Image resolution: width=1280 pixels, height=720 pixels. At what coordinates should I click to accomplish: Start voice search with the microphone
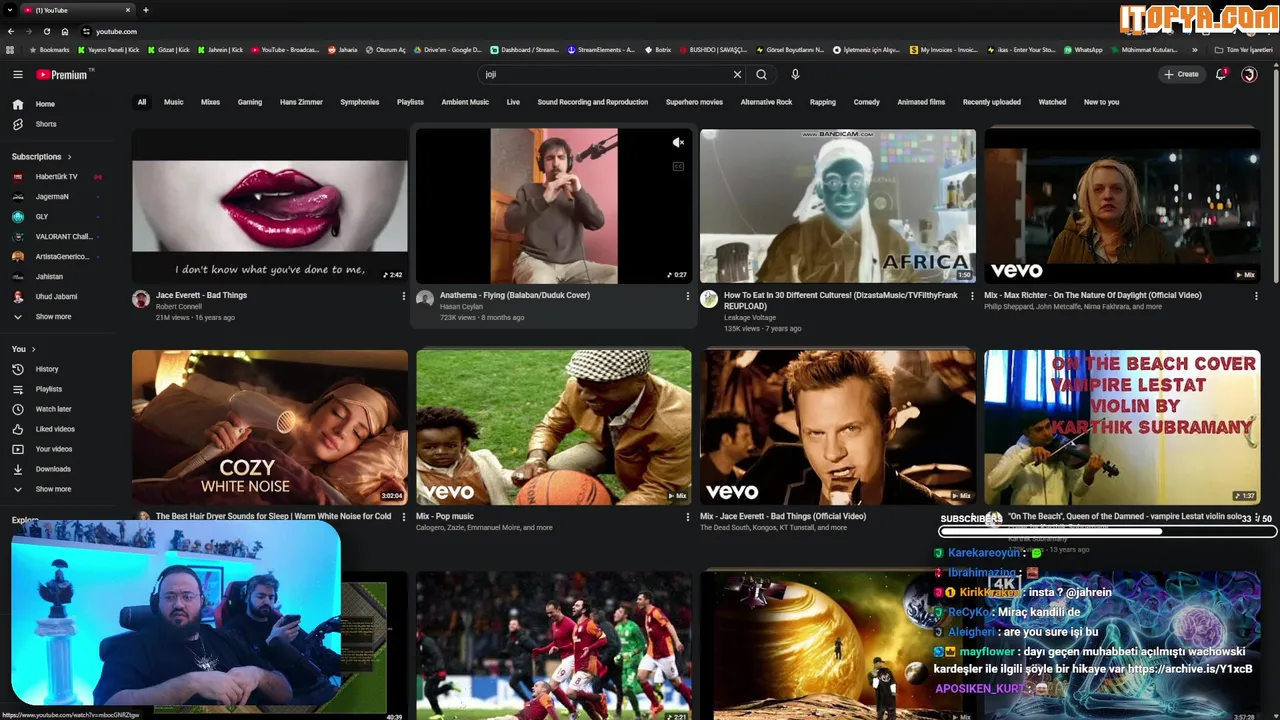[x=795, y=74]
